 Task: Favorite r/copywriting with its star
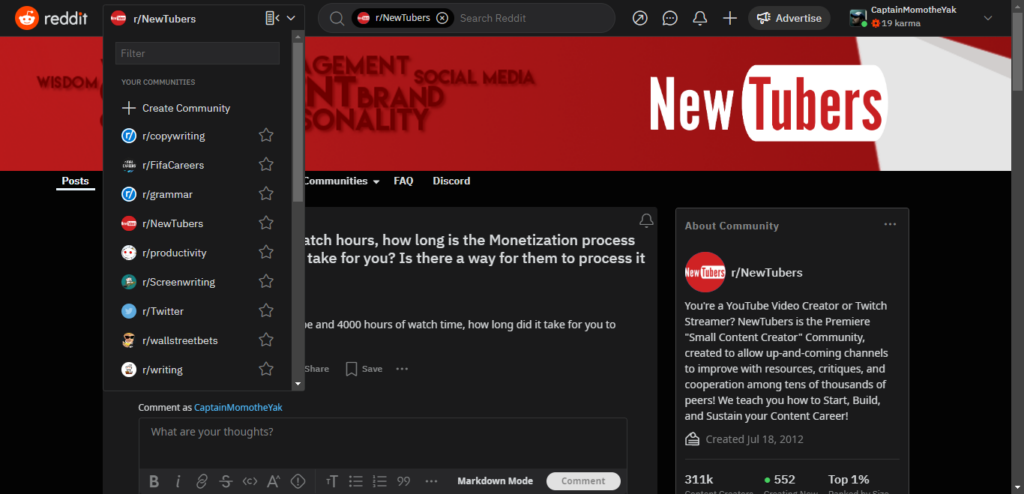pyautogui.click(x=266, y=135)
